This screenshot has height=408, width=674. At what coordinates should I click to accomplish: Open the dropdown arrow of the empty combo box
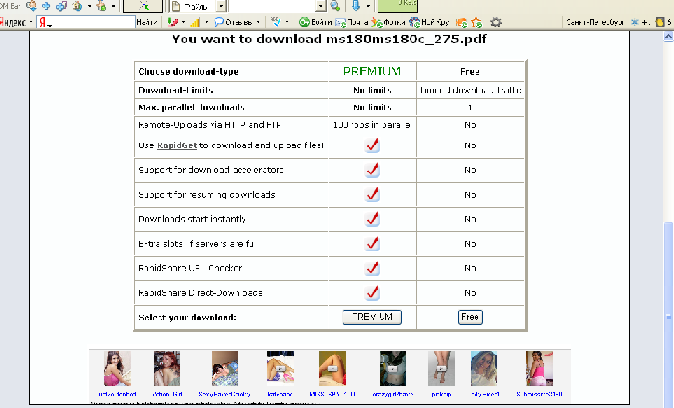click(x=321, y=6)
